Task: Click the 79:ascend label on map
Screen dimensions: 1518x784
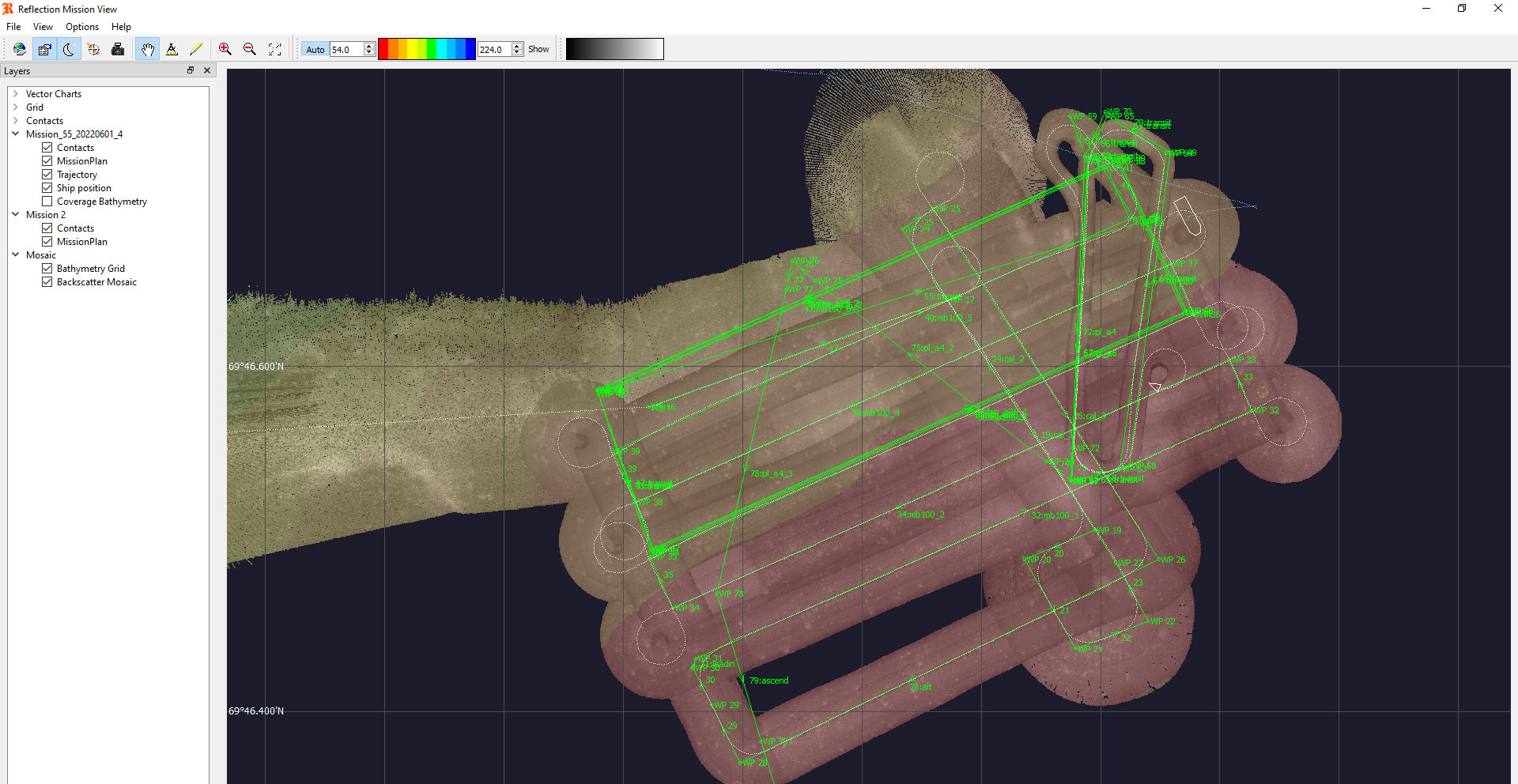Action: point(769,680)
